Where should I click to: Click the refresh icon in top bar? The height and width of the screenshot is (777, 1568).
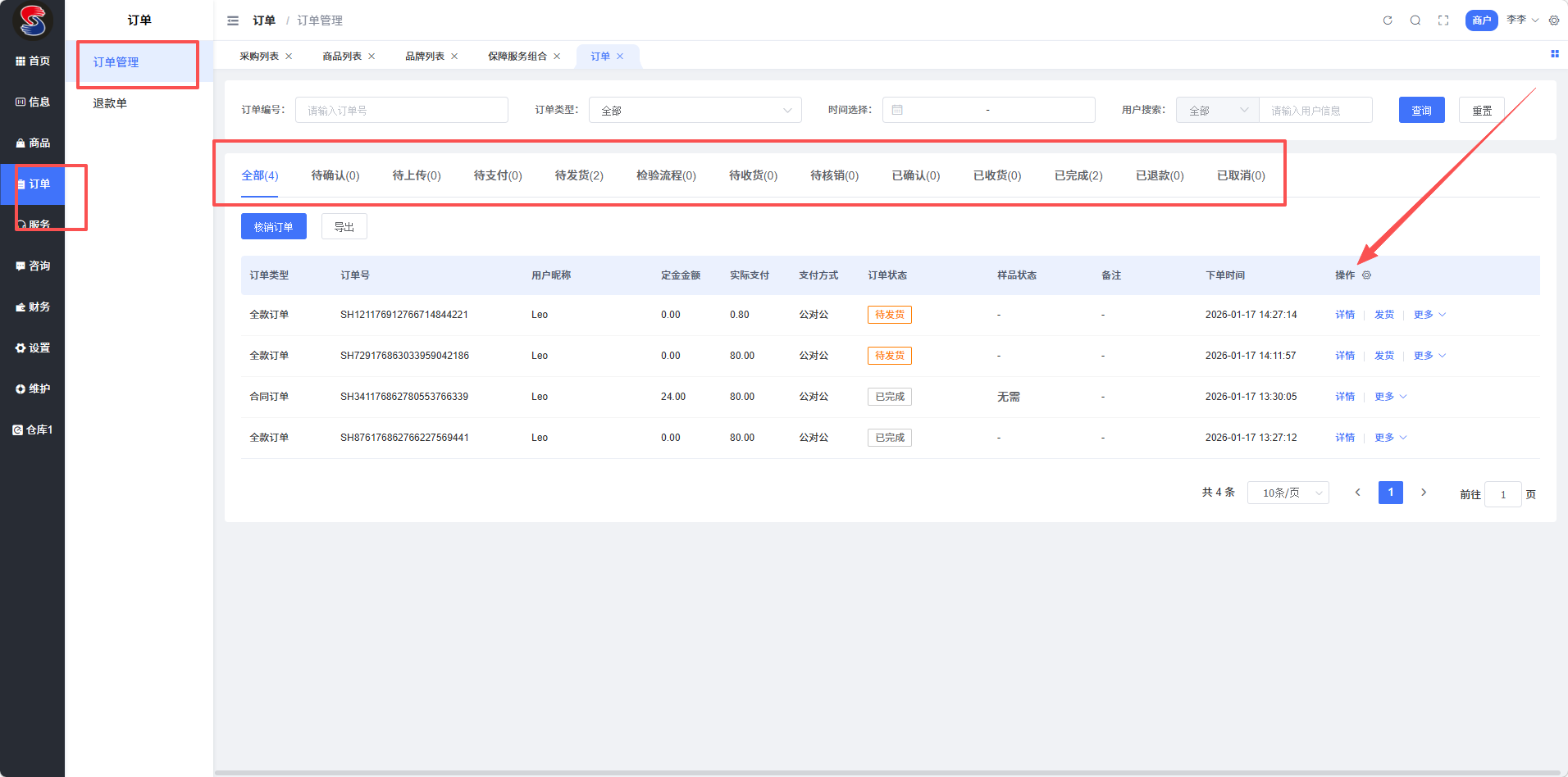pyautogui.click(x=1388, y=20)
